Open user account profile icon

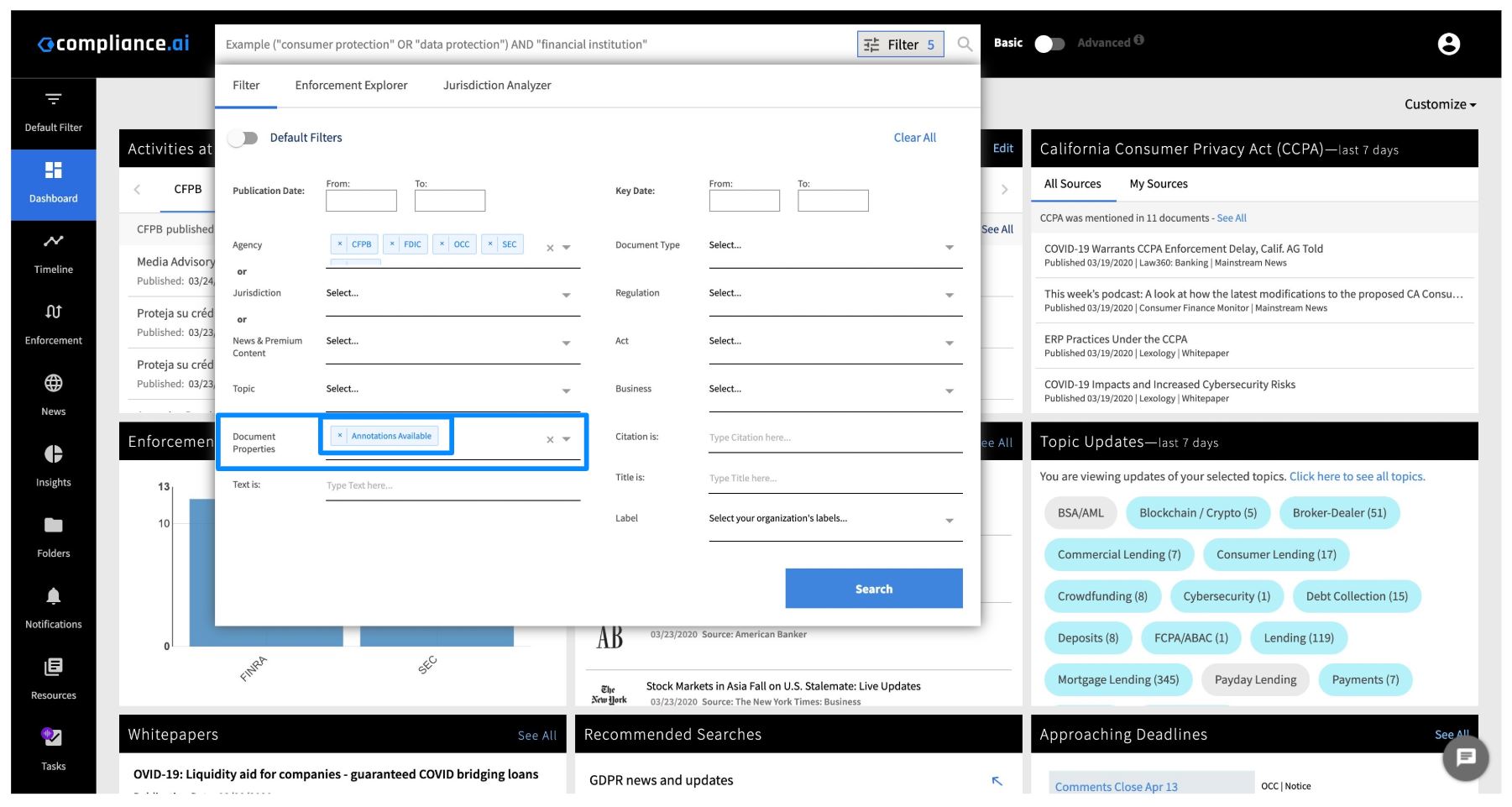pyautogui.click(x=1449, y=44)
